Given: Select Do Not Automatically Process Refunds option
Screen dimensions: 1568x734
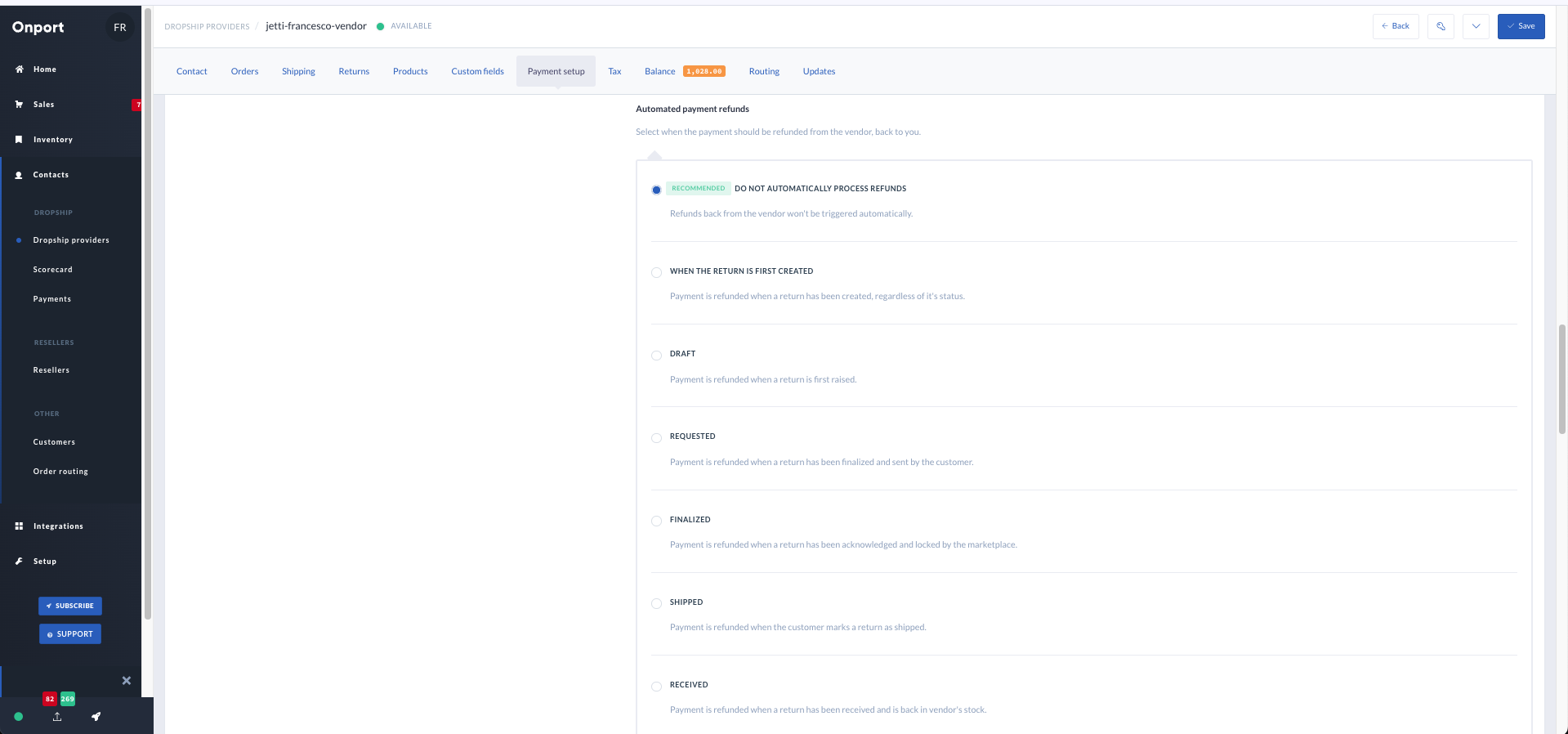Looking at the screenshot, I should 656,190.
